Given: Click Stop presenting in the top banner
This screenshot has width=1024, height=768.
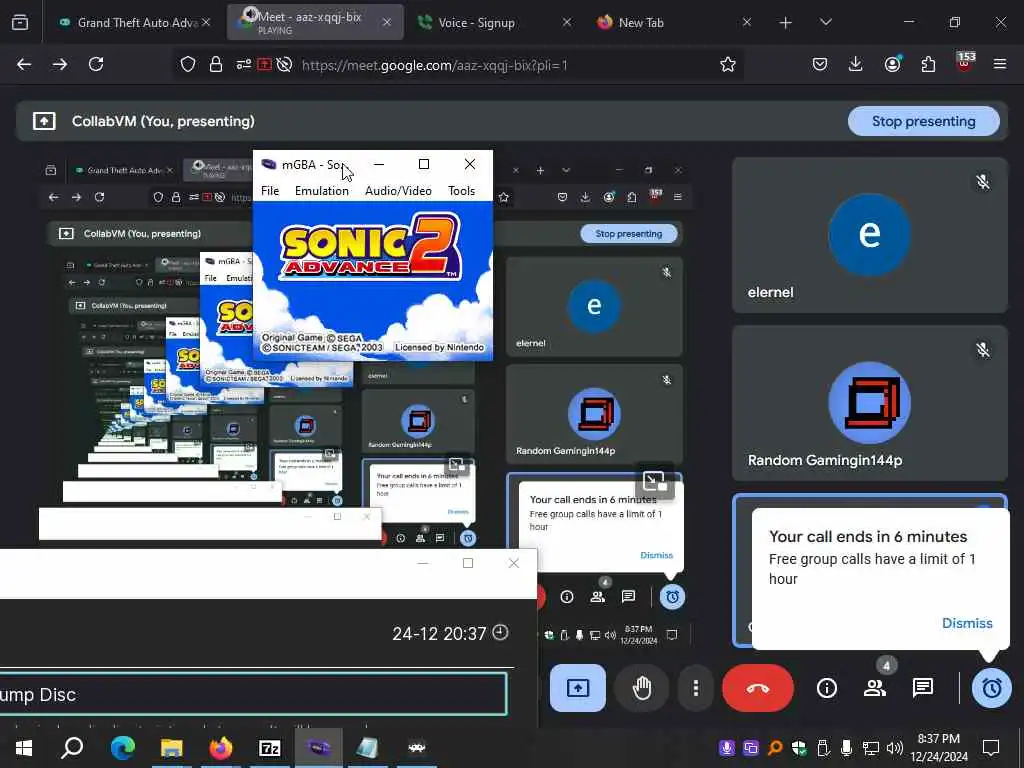Looking at the screenshot, I should pos(923,121).
